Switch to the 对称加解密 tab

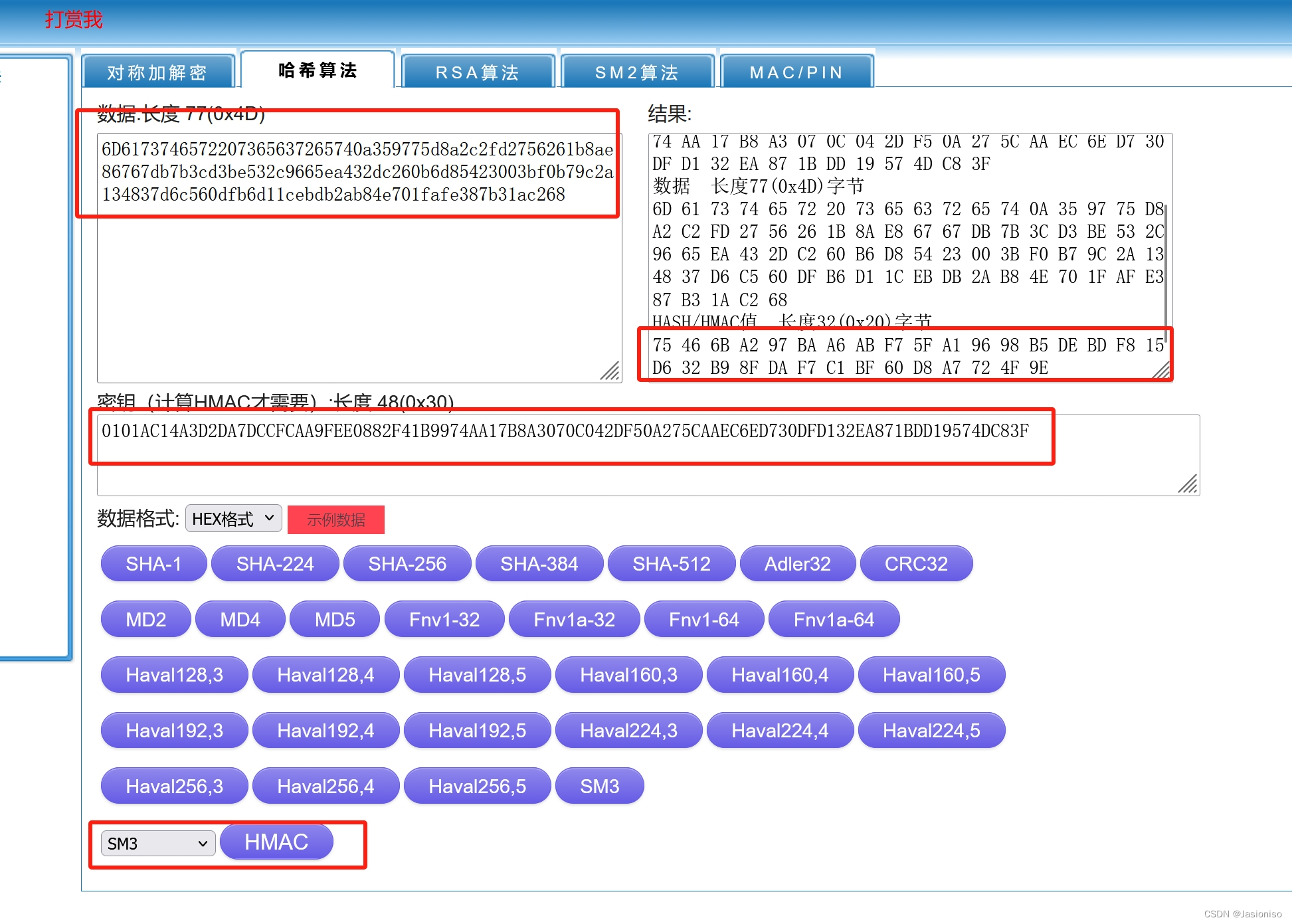click(x=157, y=72)
